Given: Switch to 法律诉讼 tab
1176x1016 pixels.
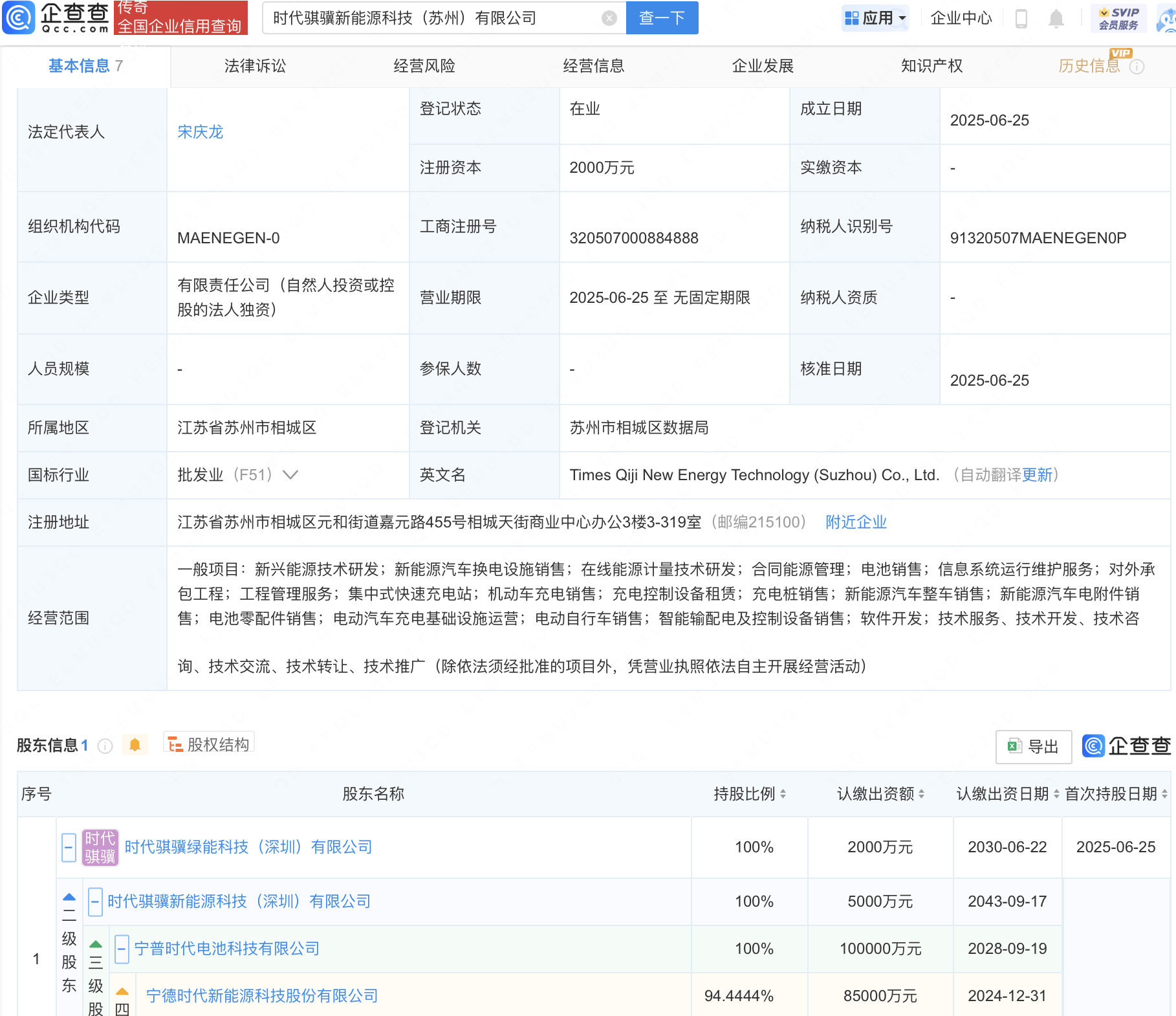Looking at the screenshot, I should point(255,66).
